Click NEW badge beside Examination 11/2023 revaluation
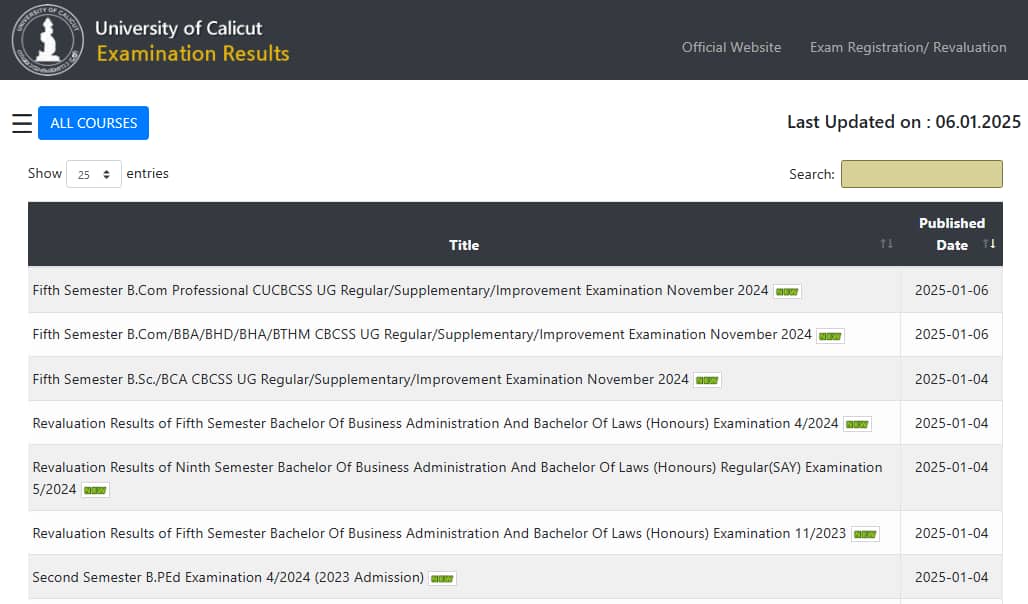 865,534
